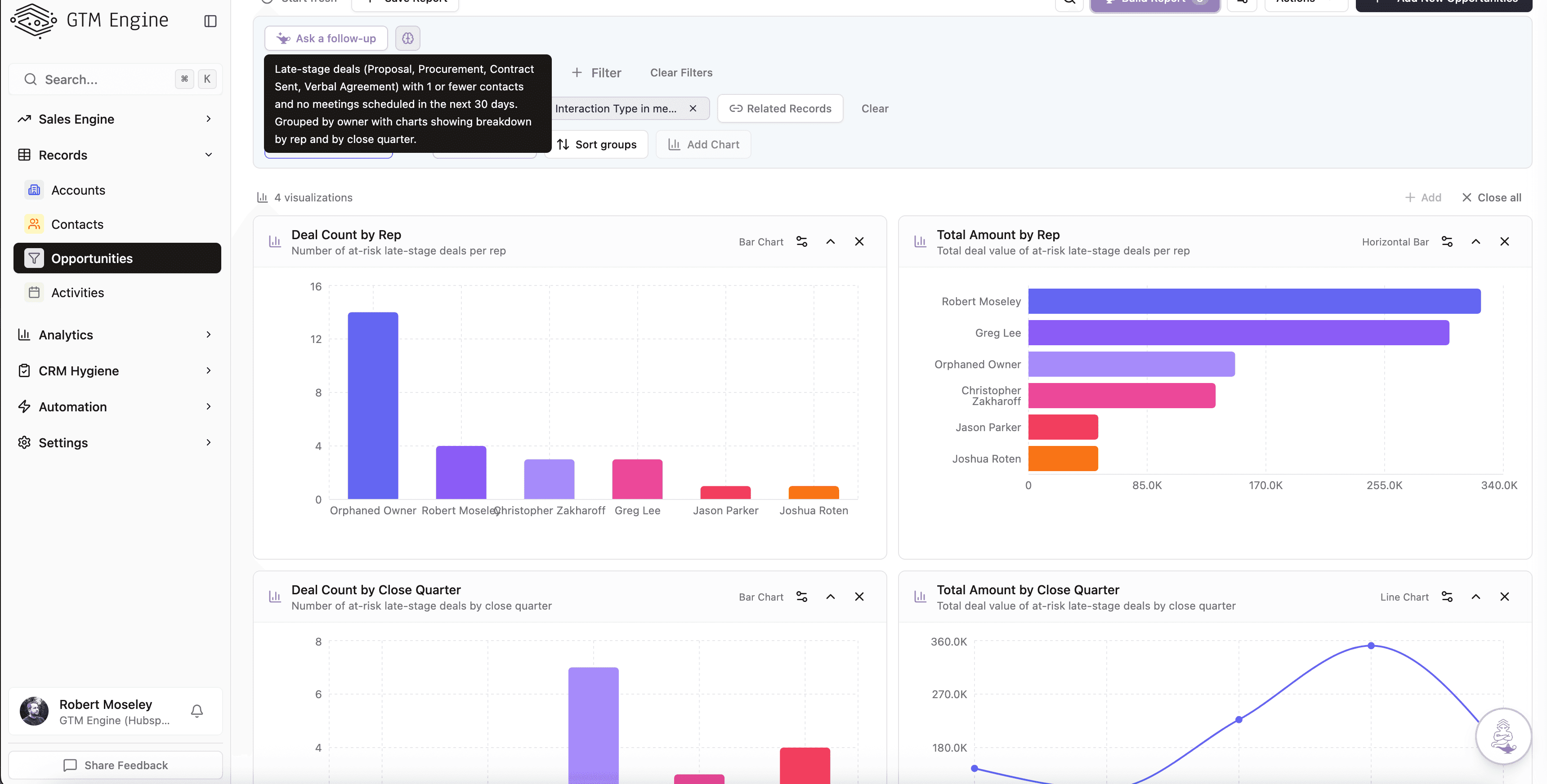The image size is (1547, 784).
Task: Expand the Automation chevron
Action: (x=208, y=406)
